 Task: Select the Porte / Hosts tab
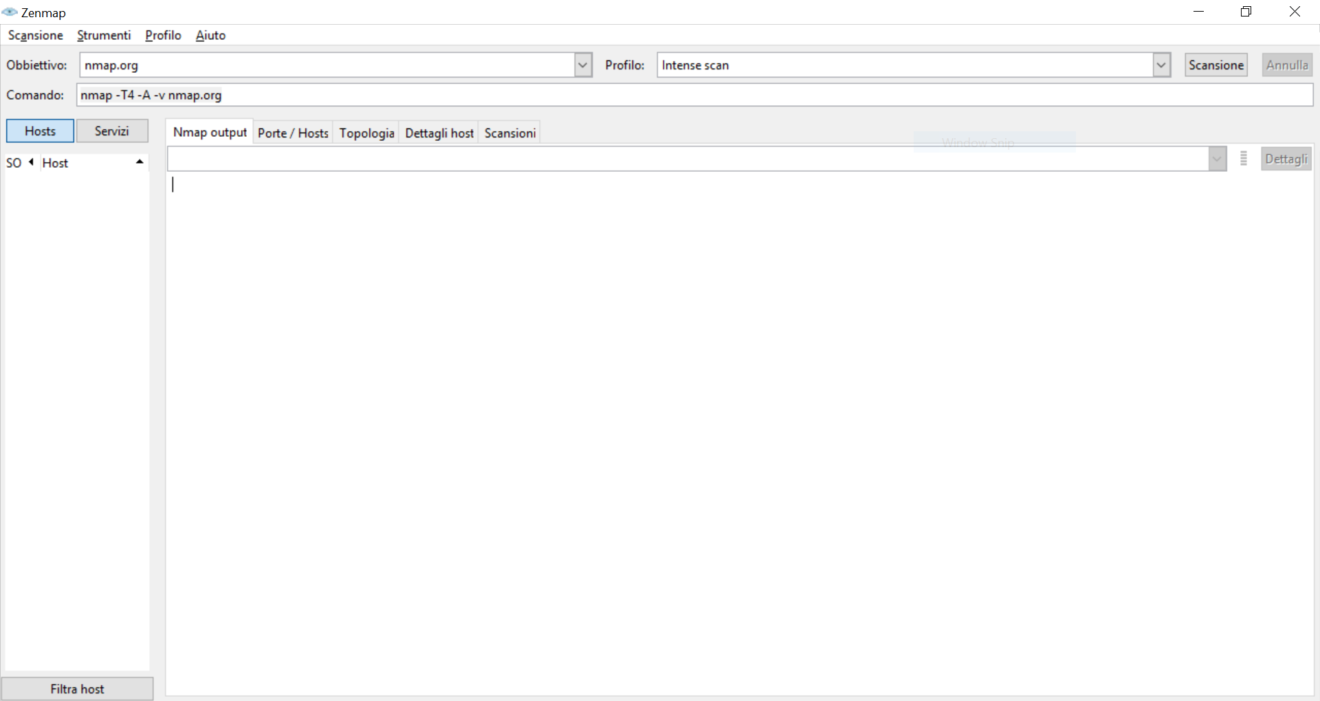(293, 131)
